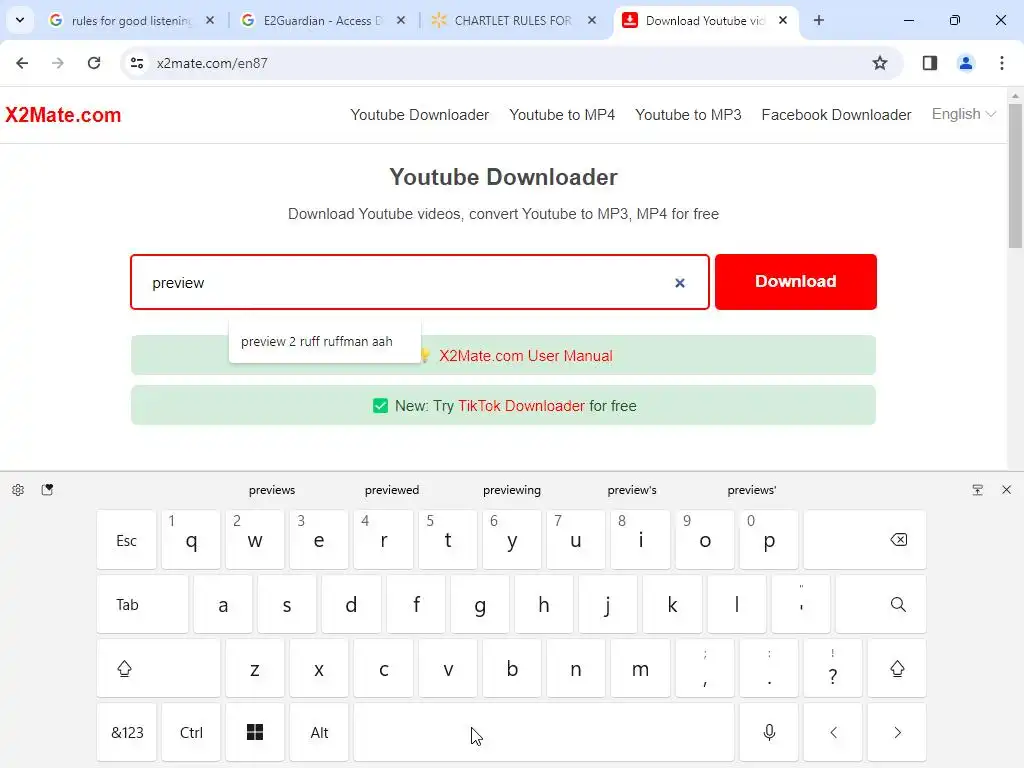Open the tab search dropdown arrow
Viewport: 1024px width, 768px height.
point(20,20)
